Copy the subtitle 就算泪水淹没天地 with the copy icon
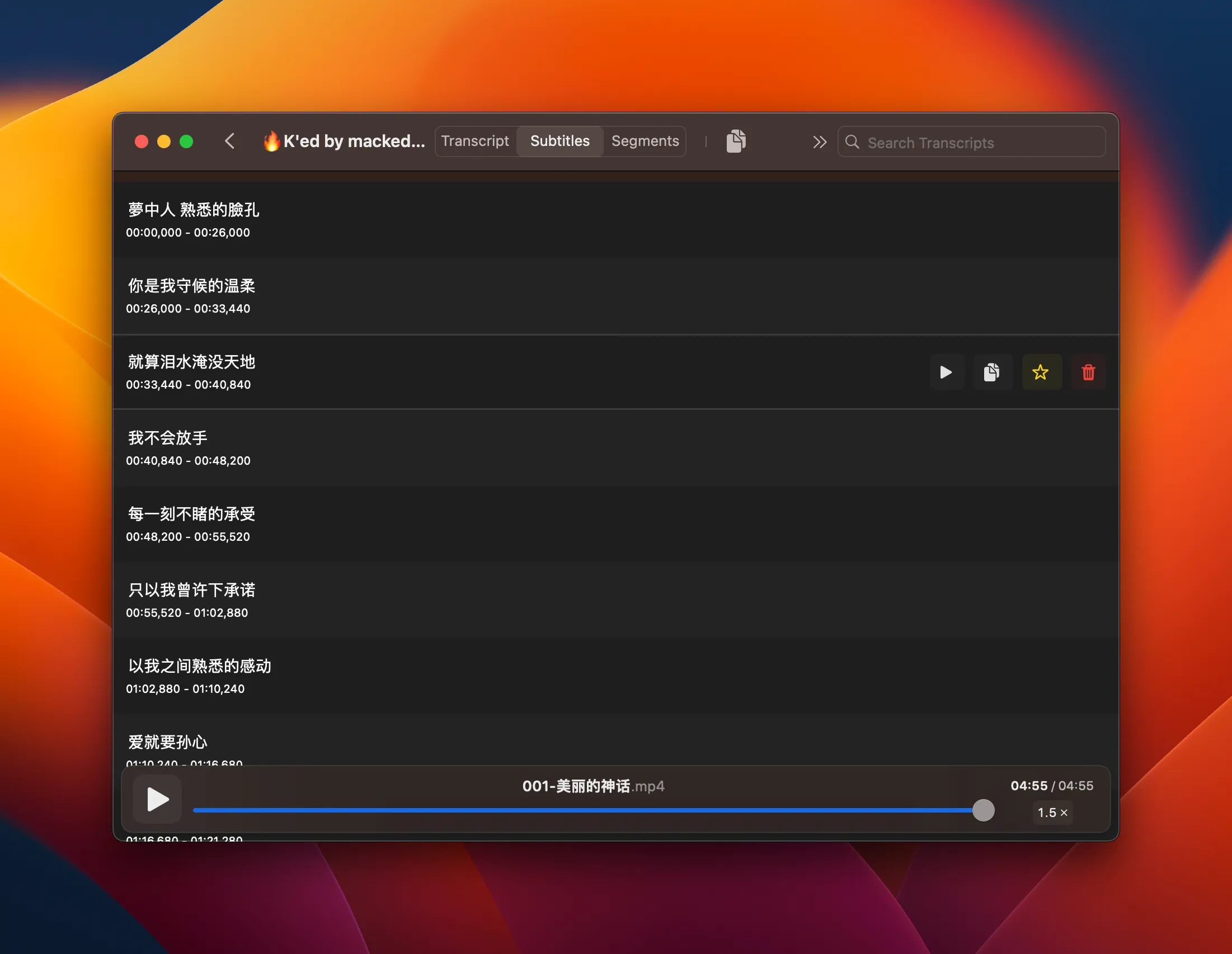1232x954 pixels. point(993,372)
